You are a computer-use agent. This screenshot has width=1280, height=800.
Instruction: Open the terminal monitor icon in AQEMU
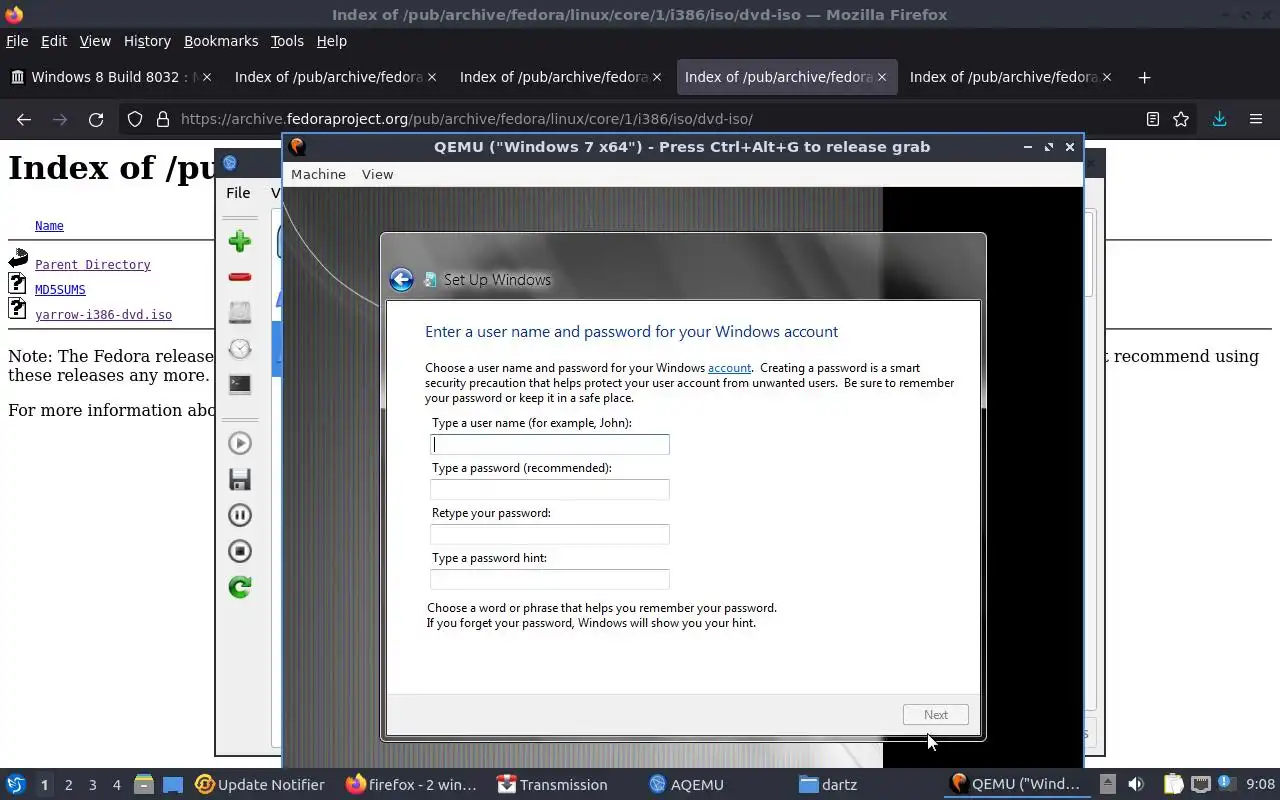point(239,384)
